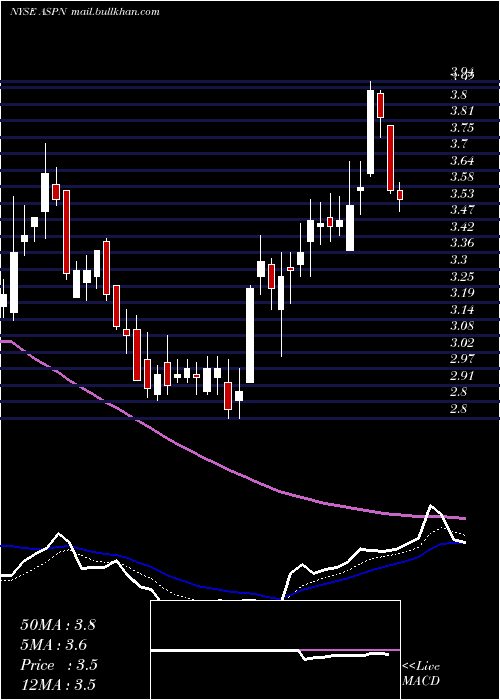Select the 3.7 price axis label
500x700 pixels.
pyautogui.click(x=459, y=144)
